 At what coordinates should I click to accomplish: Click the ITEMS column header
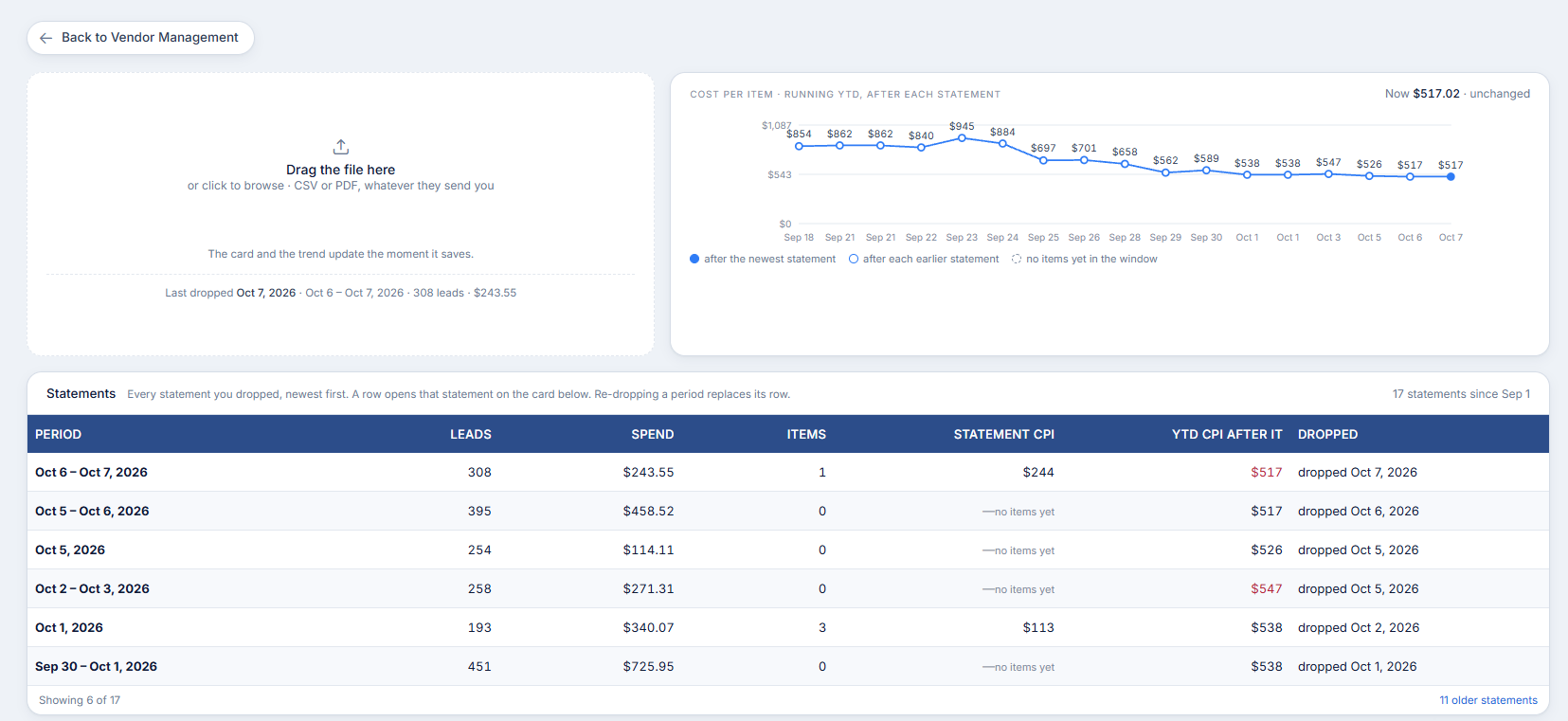[806, 434]
